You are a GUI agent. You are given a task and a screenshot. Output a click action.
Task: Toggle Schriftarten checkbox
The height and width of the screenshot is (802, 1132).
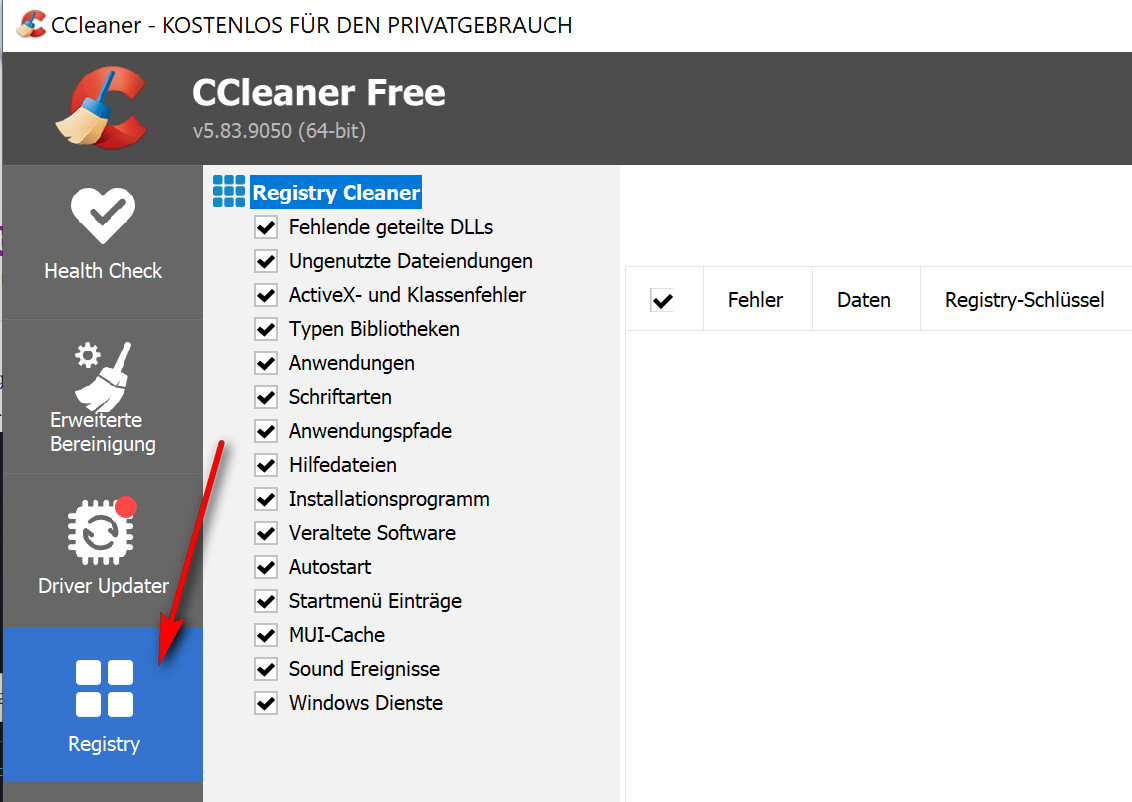pyautogui.click(x=266, y=397)
